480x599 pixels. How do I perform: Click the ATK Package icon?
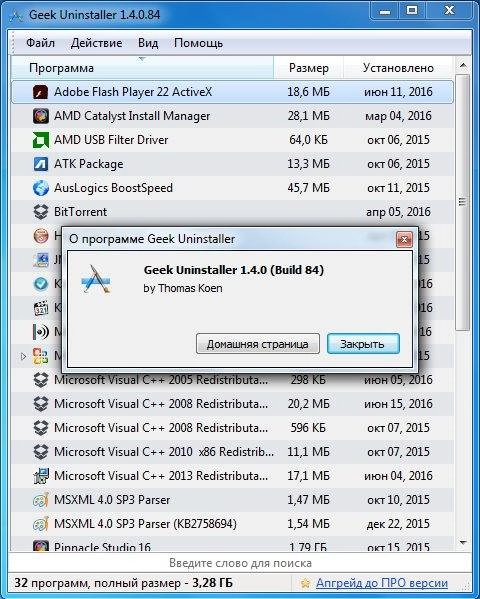41,164
